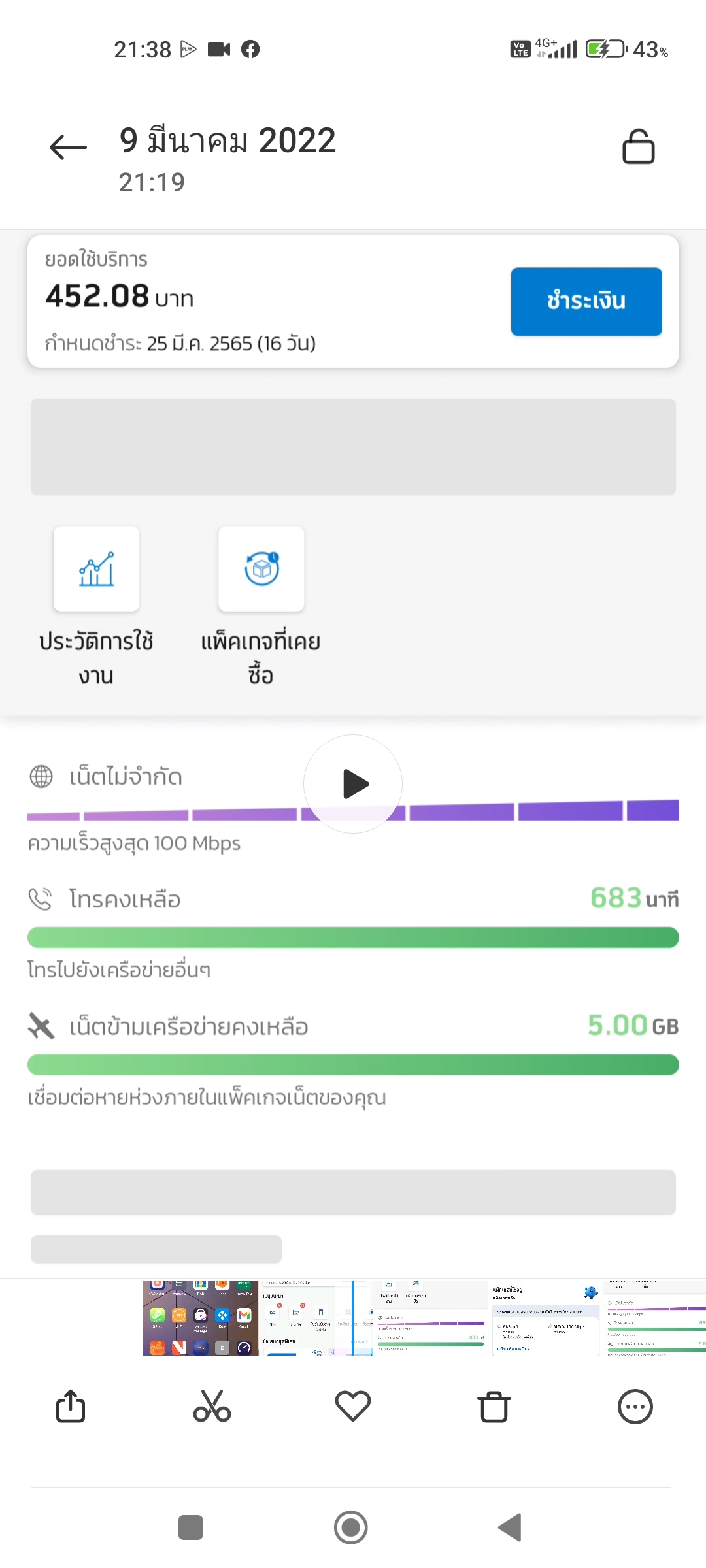Play the video with center play button
706x1568 pixels.
pyautogui.click(x=353, y=784)
